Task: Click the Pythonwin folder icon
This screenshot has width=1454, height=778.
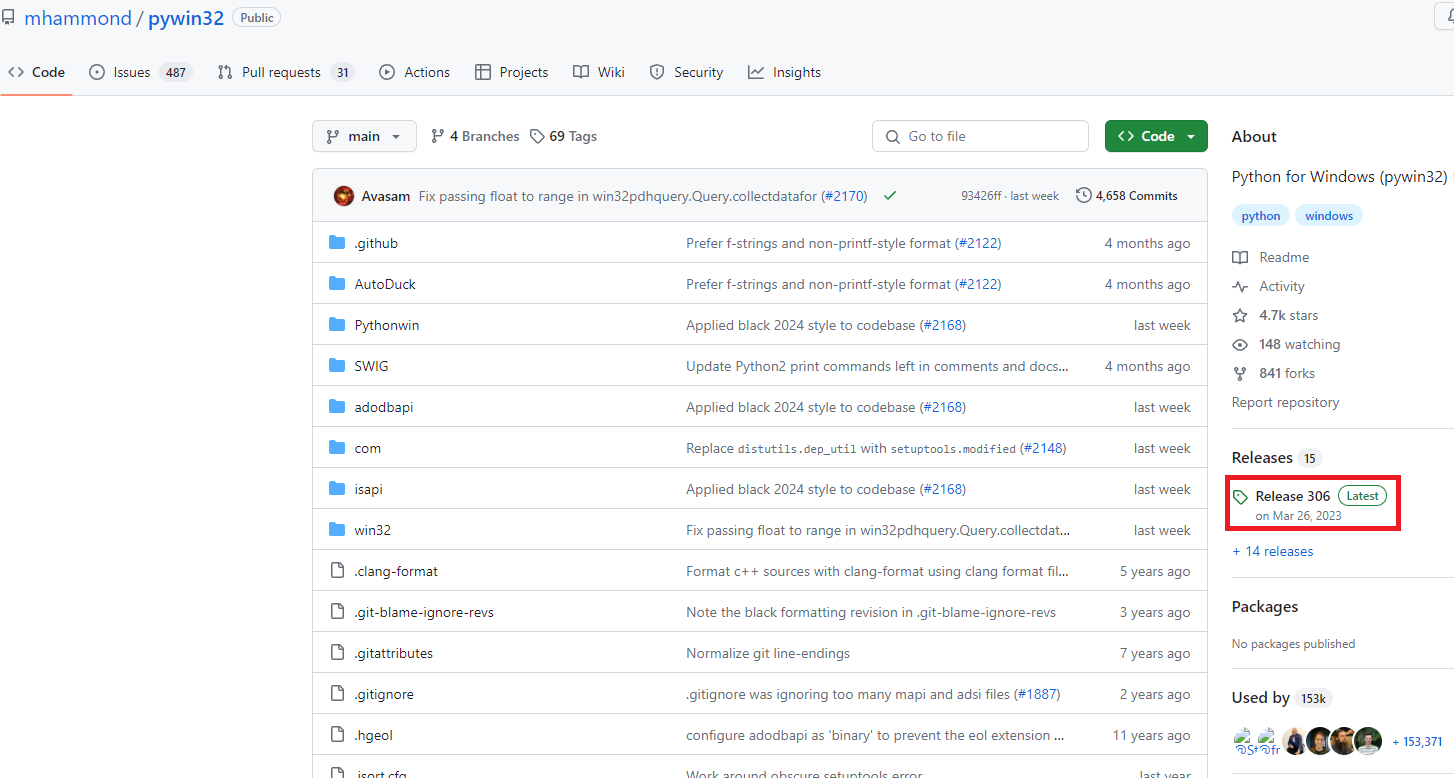Action: point(337,325)
